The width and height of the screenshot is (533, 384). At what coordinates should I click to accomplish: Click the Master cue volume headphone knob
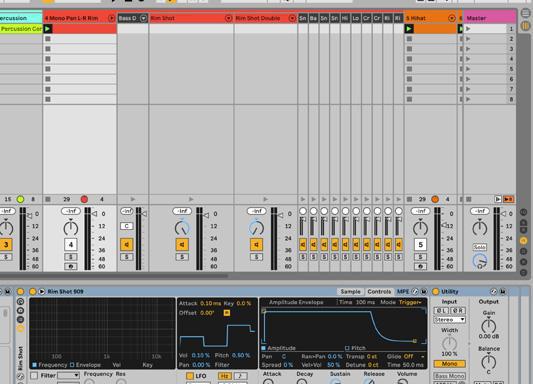tap(480, 261)
